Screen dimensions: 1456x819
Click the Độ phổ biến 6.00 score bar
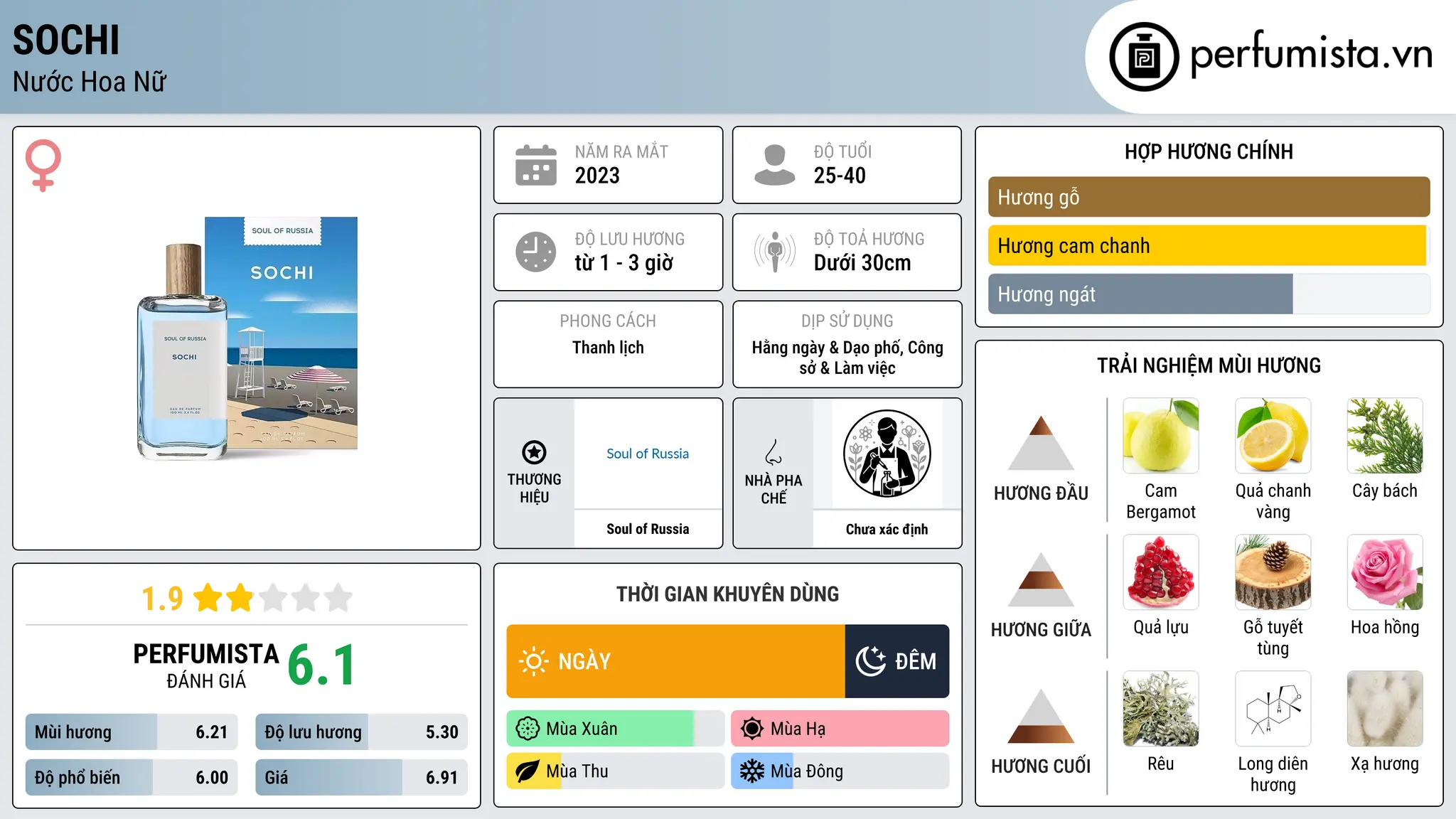[x=132, y=777]
